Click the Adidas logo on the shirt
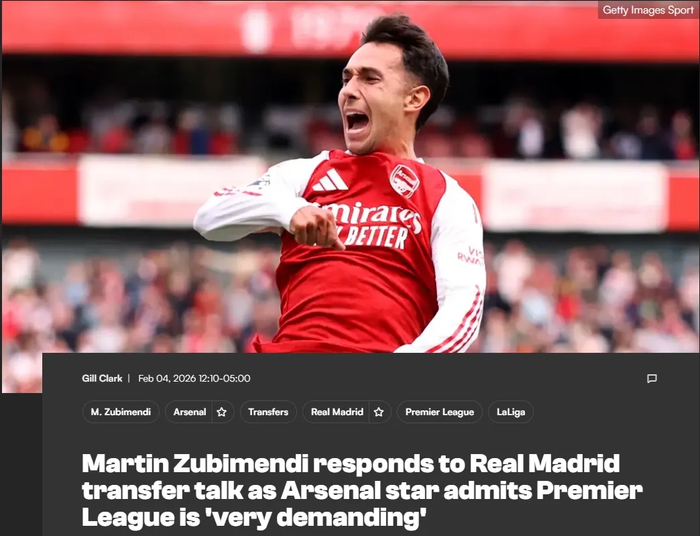This screenshot has height=536, width=700. click(330, 180)
